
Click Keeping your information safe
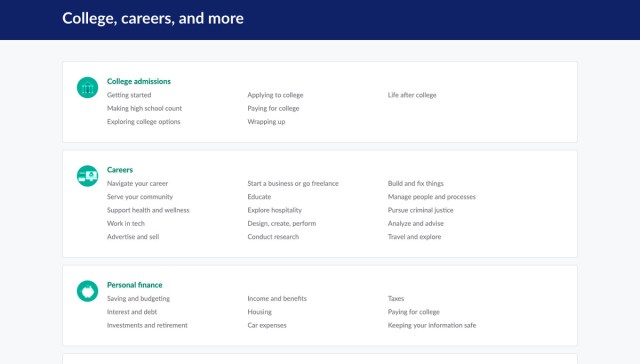tap(432, 325)
